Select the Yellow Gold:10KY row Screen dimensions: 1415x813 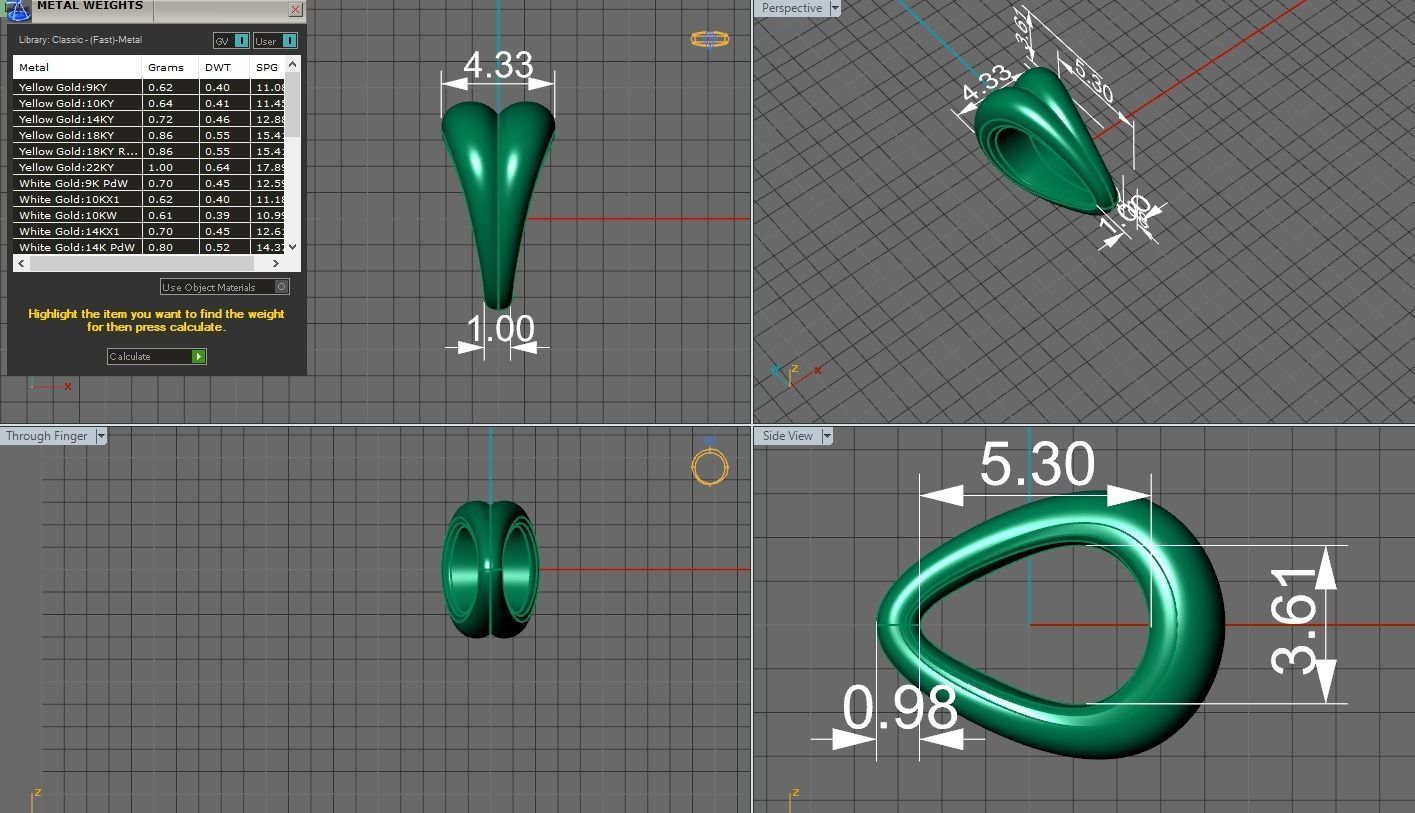pyautogui.click(x=150, y=103)
